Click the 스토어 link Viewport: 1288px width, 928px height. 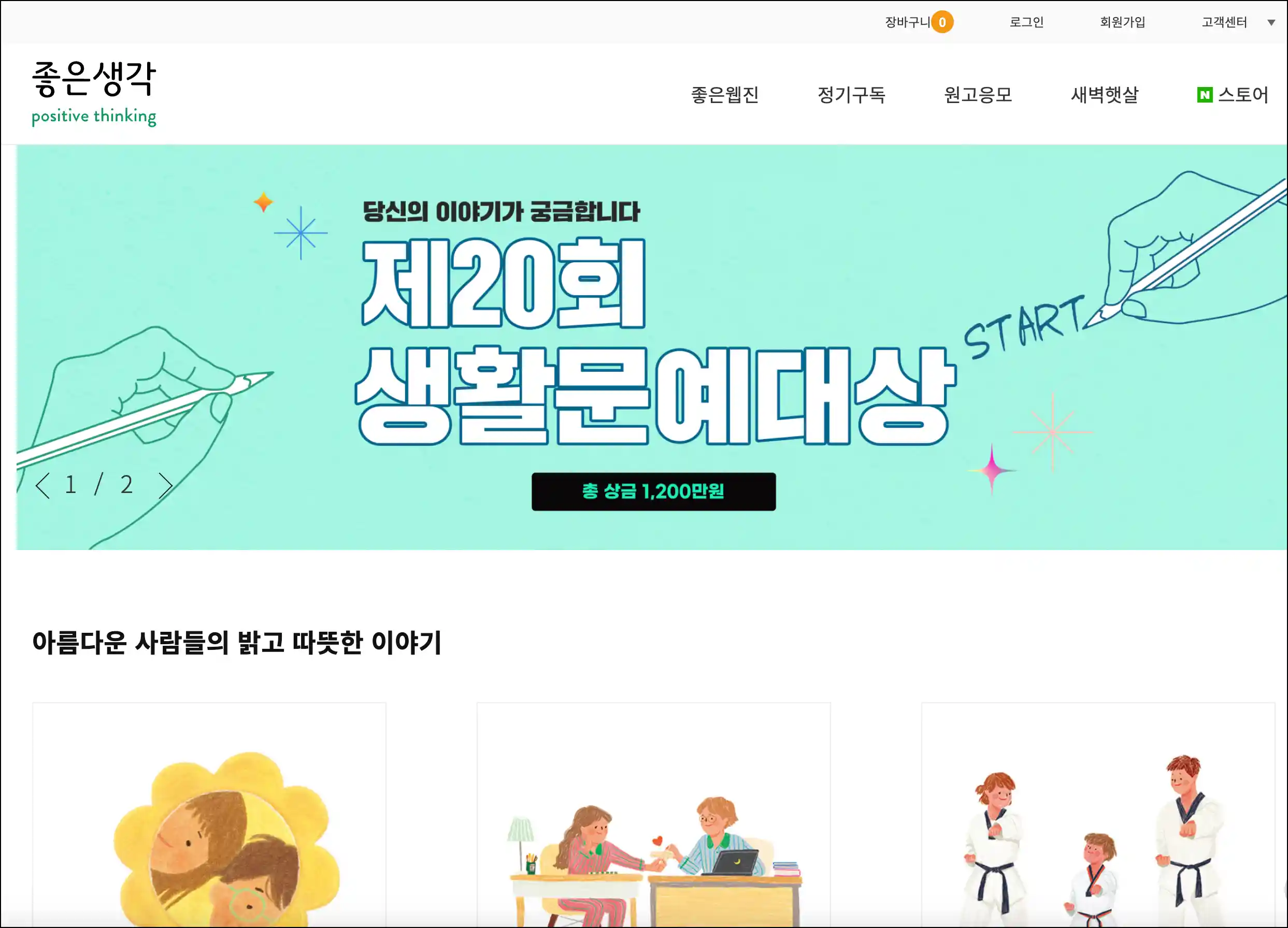tap(1242, 95)
